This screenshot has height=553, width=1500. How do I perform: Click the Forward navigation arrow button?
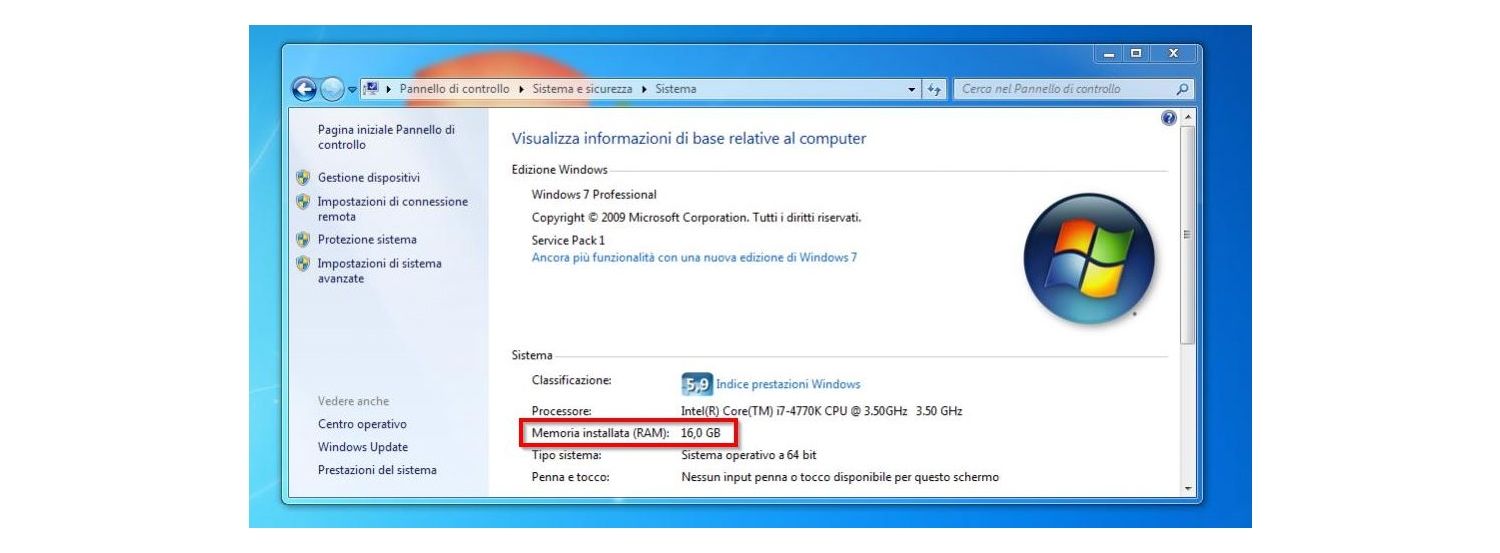[332, 89]
